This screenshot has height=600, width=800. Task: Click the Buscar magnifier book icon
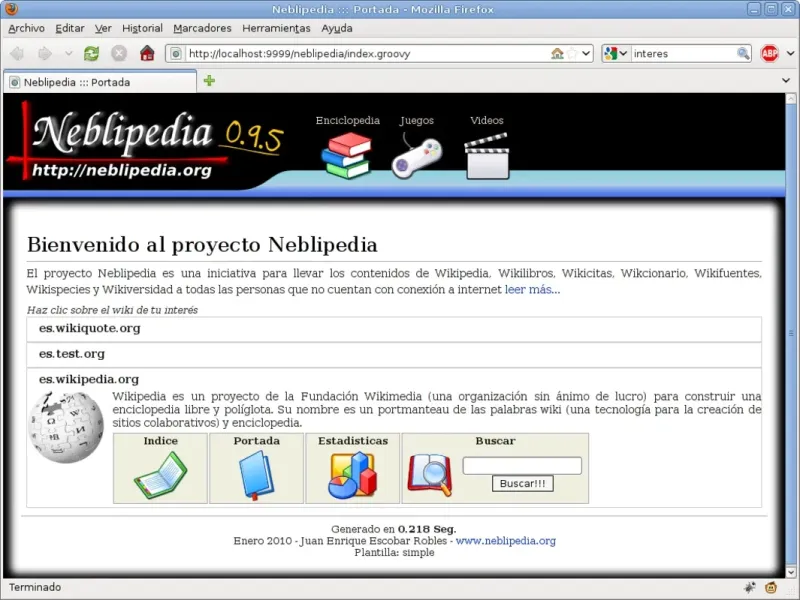tap(430, 476)
